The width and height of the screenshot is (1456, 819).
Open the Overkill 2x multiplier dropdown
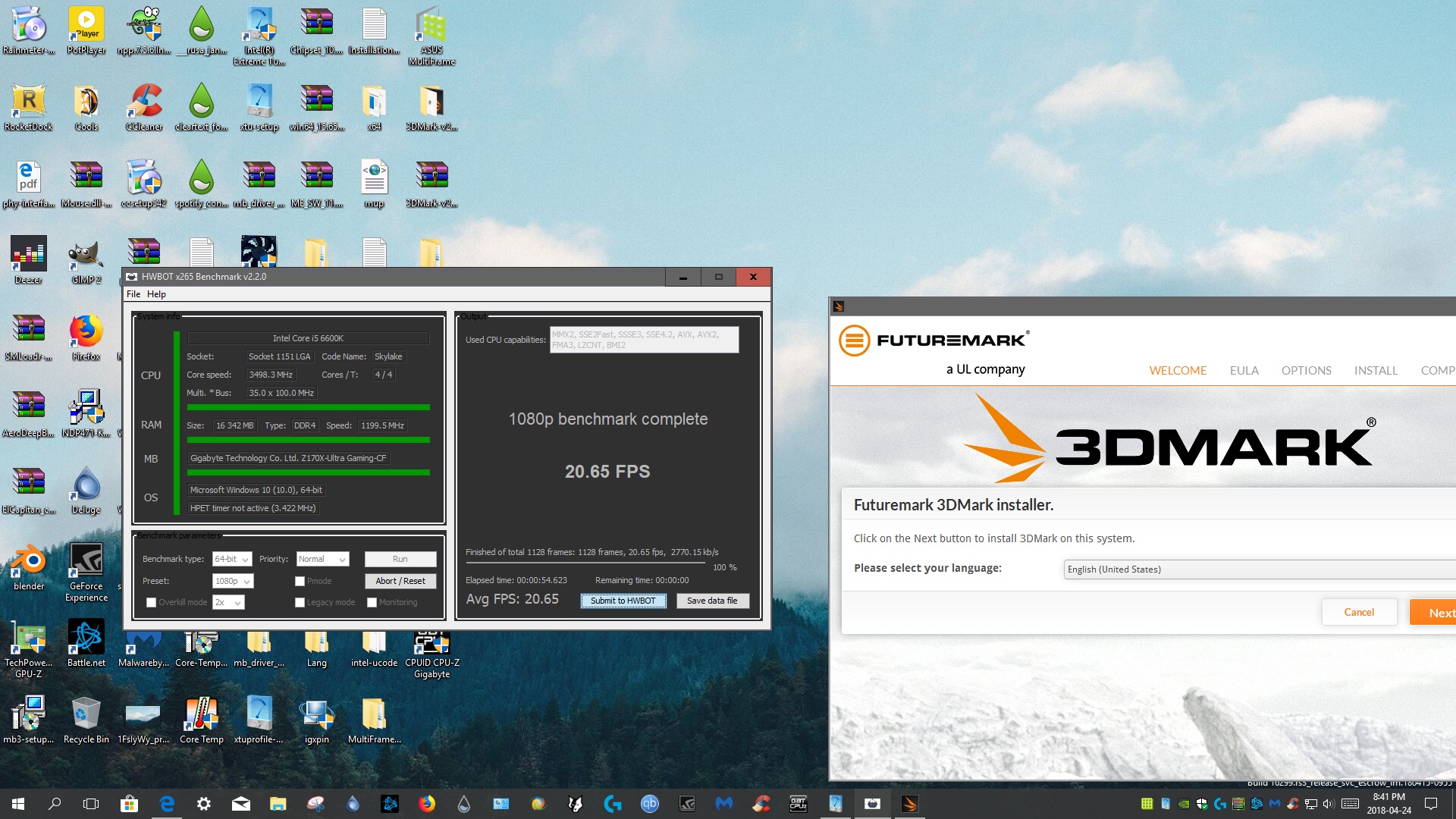click(228, 603)
